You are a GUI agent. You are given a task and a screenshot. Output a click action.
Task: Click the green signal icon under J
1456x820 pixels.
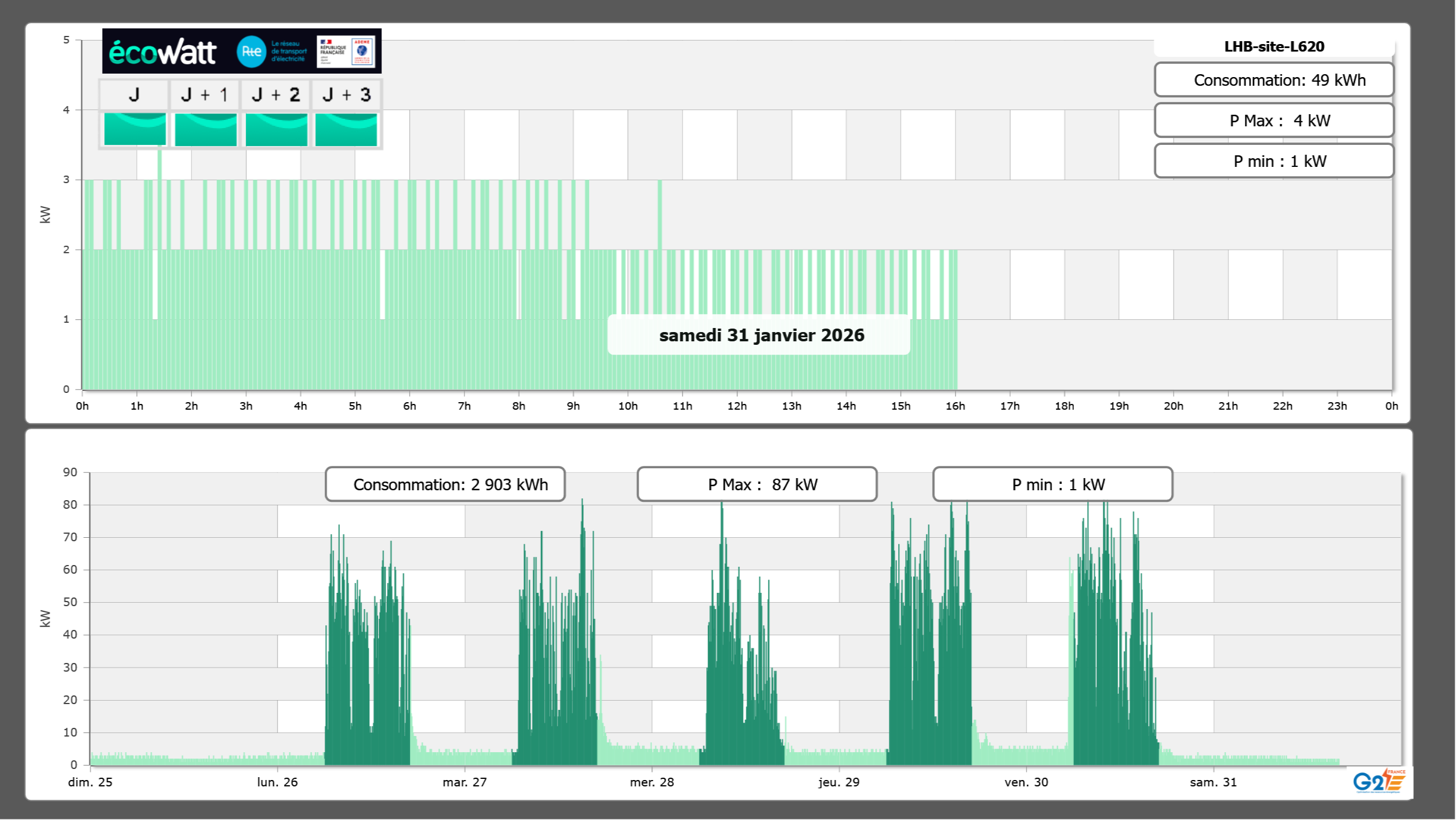(135, 129)
